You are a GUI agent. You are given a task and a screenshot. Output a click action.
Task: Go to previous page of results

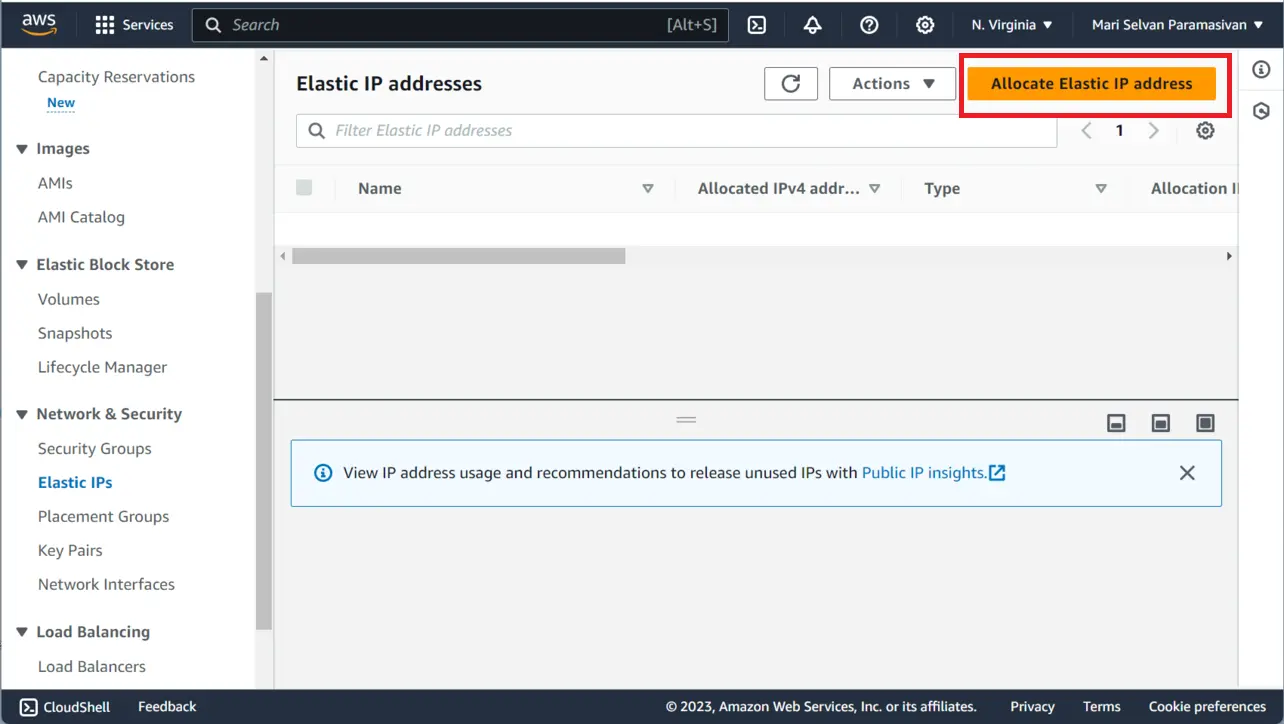[1086, 131]
